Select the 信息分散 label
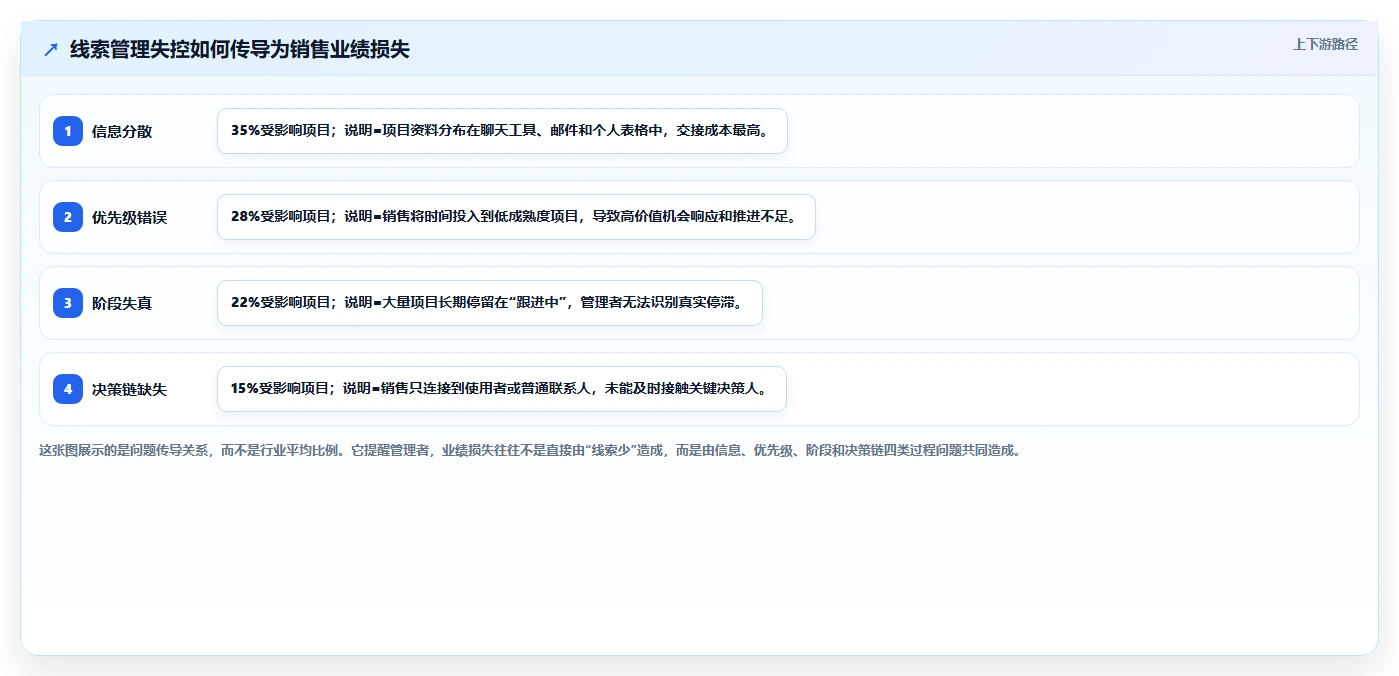1399x676 pixels. point(122,131)
